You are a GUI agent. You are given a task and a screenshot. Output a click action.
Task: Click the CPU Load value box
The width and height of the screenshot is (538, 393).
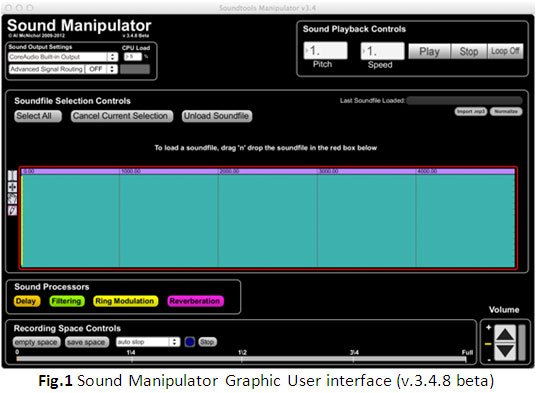point(133,56)
